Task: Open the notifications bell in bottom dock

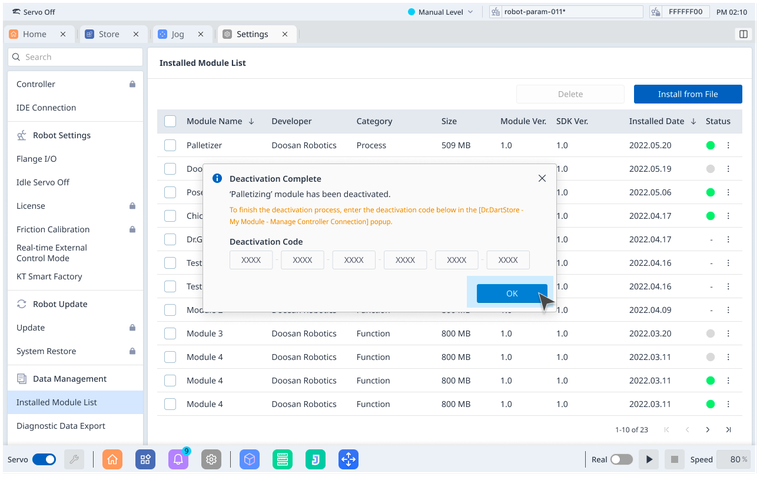Action: click(x=178, y=459)
